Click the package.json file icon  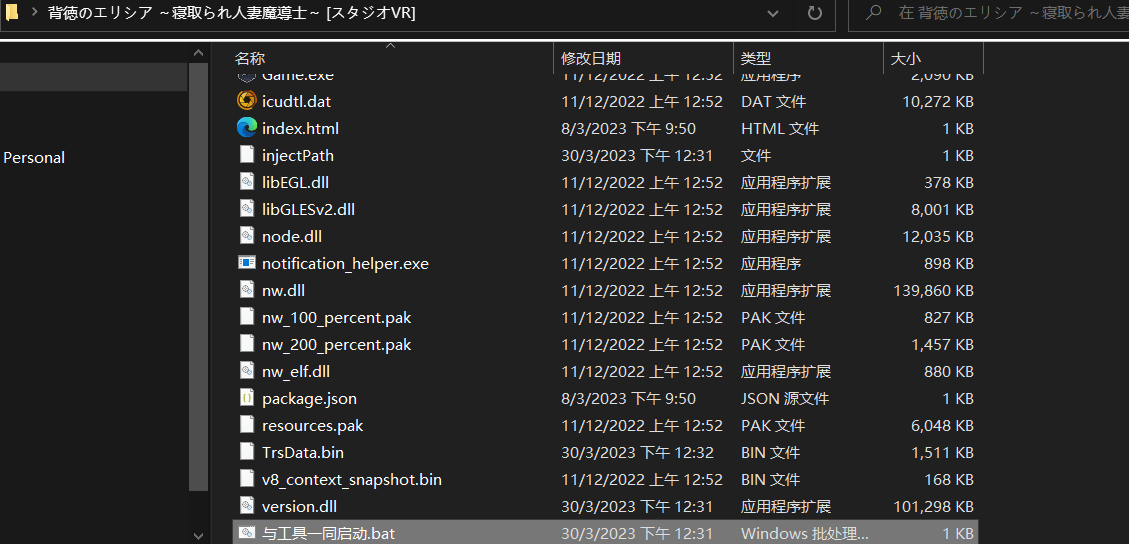pyautogui.click(x=247, y=398)
